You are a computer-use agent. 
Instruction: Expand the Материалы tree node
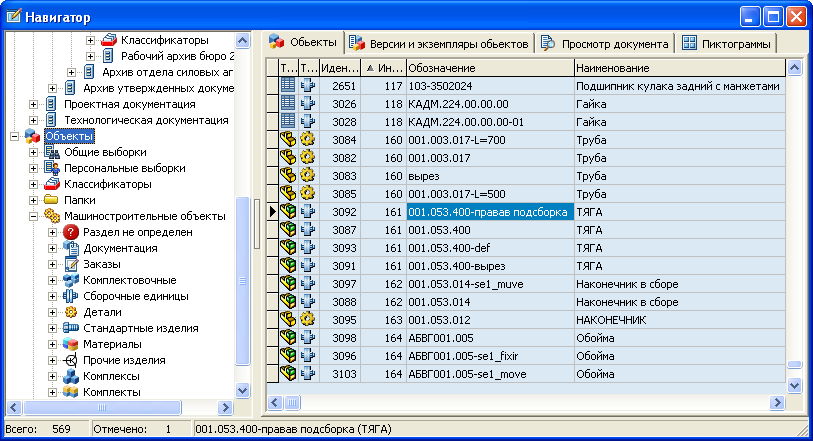coord(53,344)
